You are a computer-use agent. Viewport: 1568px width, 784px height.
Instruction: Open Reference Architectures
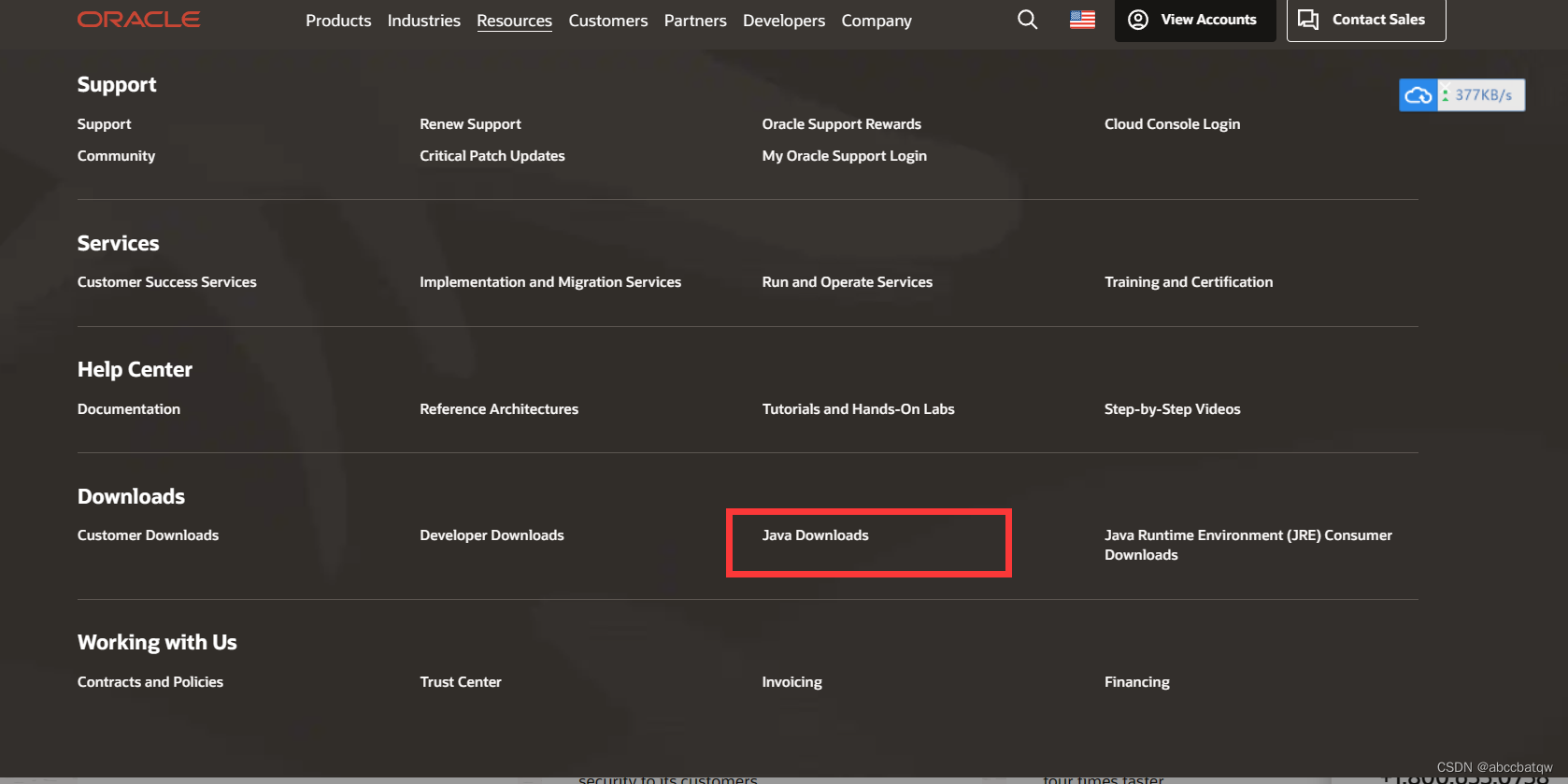(499, 409)
